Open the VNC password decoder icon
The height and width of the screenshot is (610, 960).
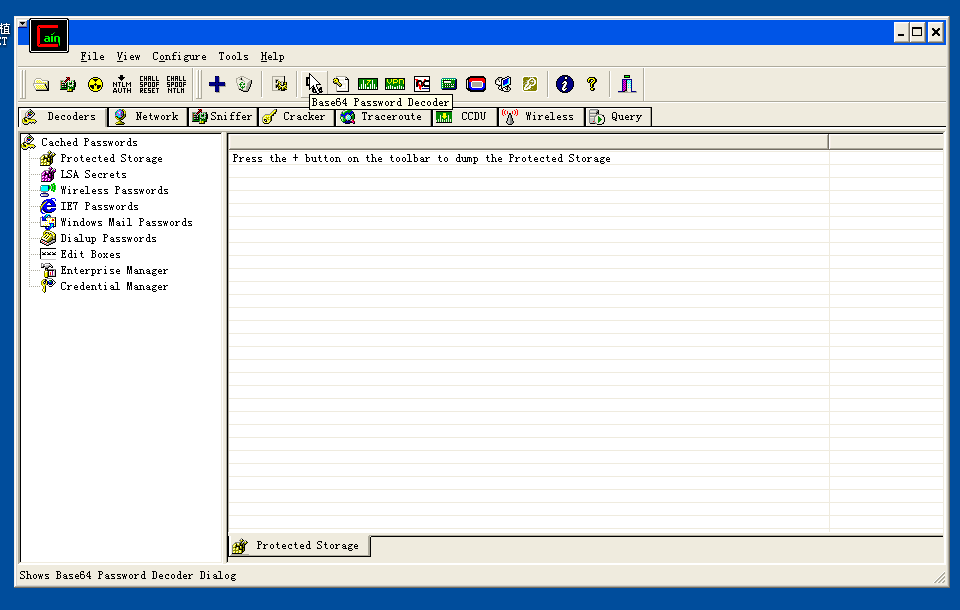[x=422, y=85]
